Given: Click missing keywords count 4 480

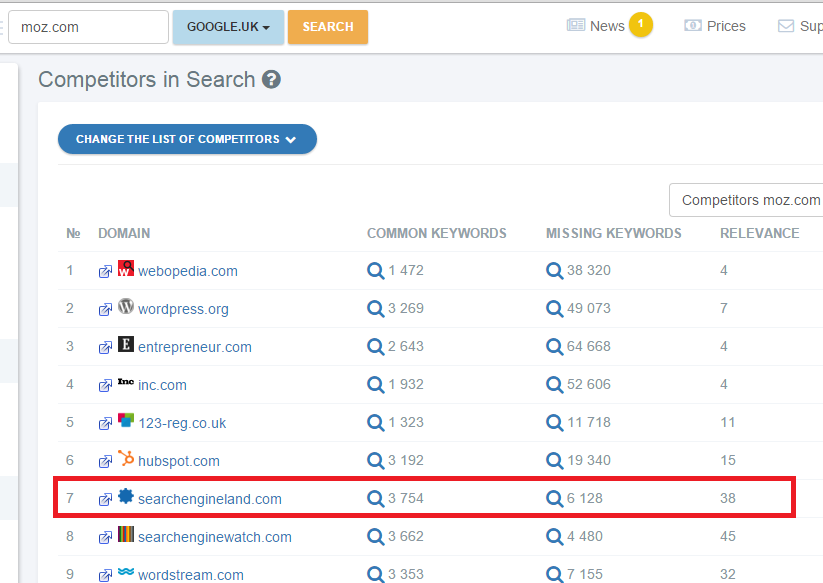Looking at the screenshot, I should [585, 537].
